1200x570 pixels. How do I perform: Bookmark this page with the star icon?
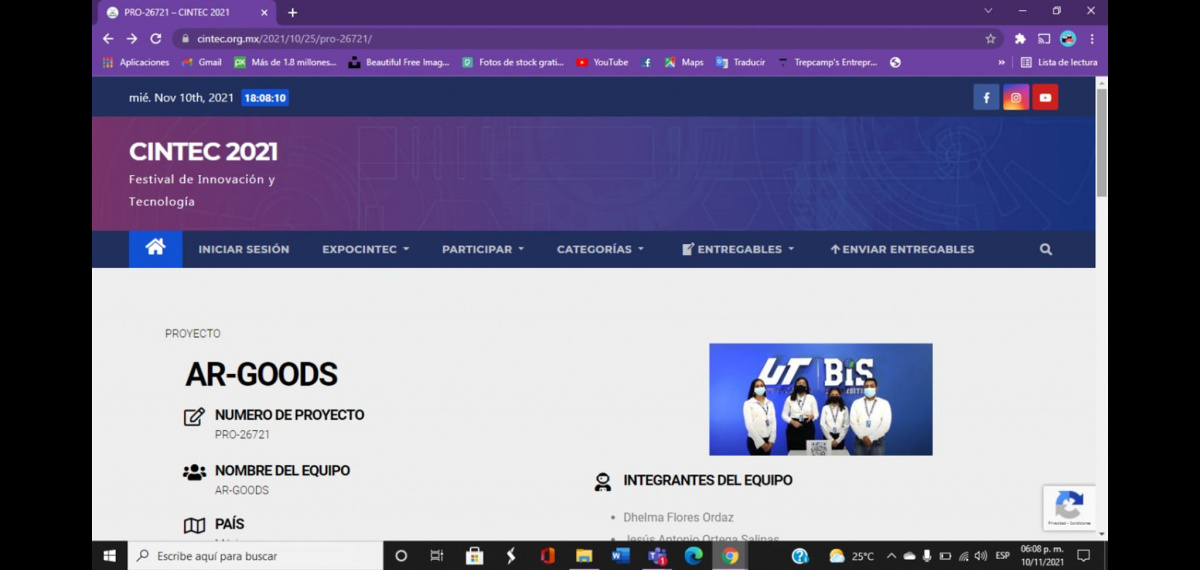(x=990, y=39)
